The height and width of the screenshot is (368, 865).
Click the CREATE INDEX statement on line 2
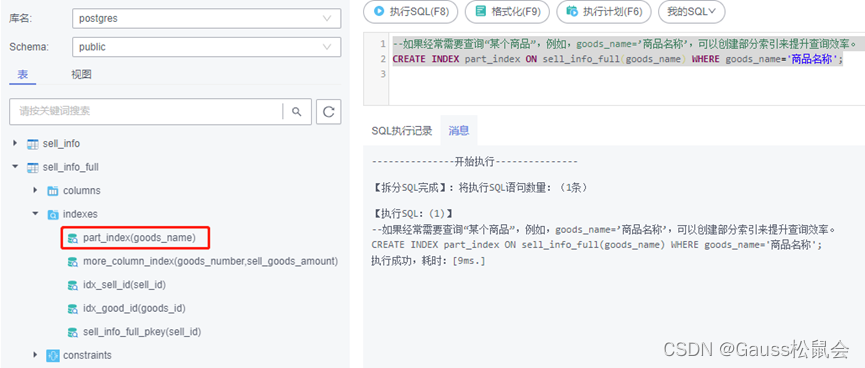pyautogui.click(x=618, y=59)
